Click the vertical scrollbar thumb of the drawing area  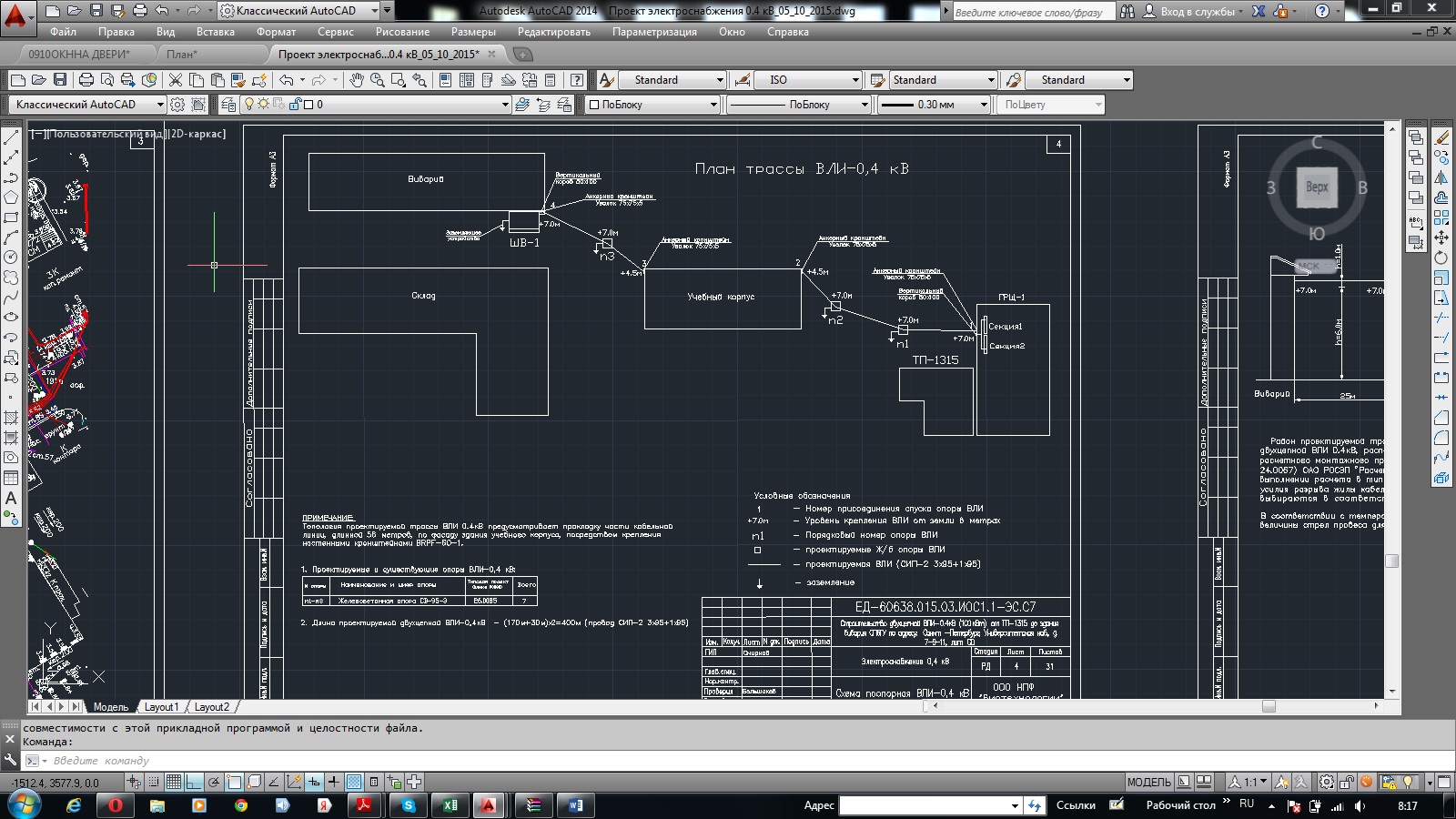[1391, 561]
